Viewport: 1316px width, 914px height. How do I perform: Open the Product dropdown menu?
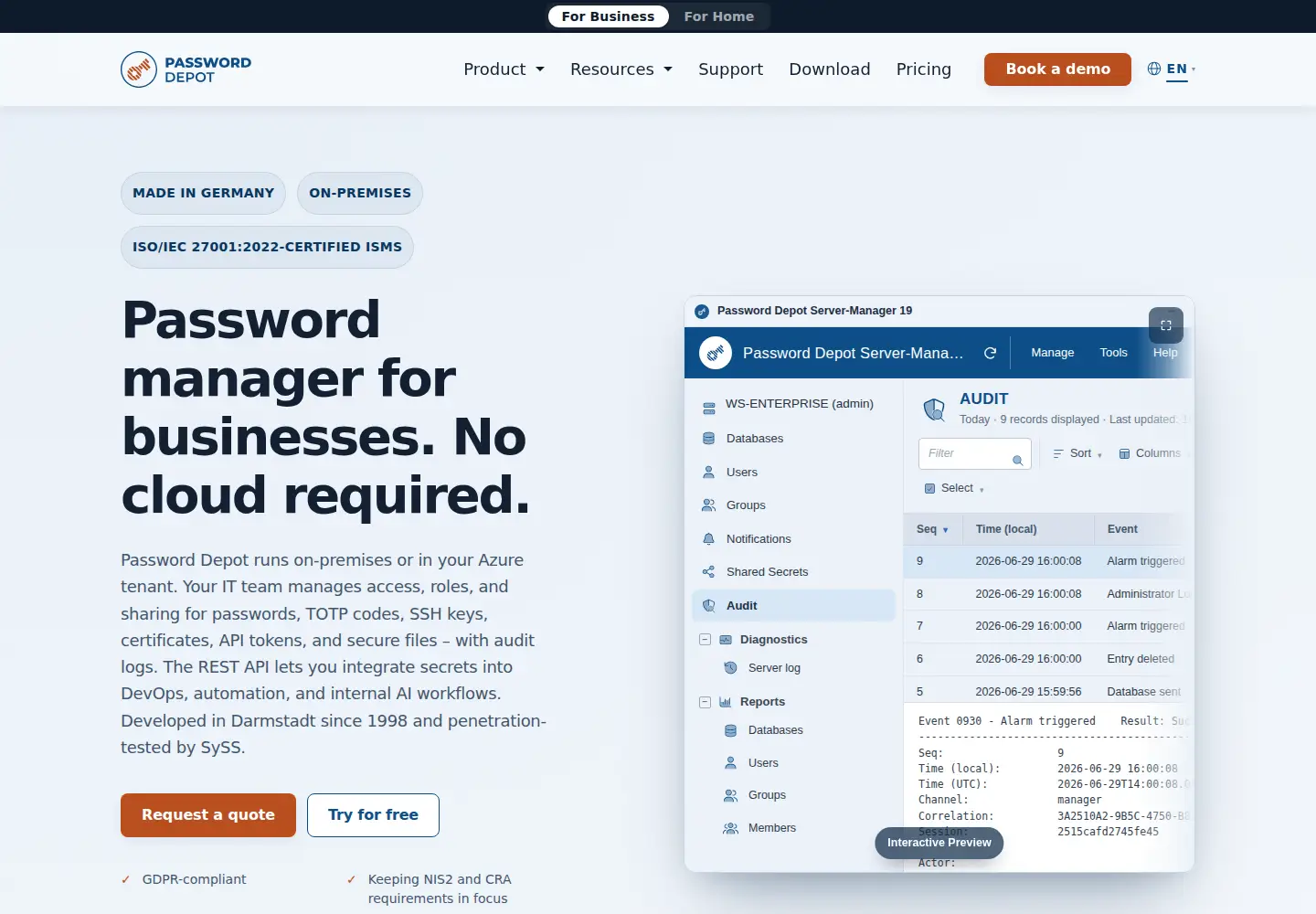coord(504,69)
